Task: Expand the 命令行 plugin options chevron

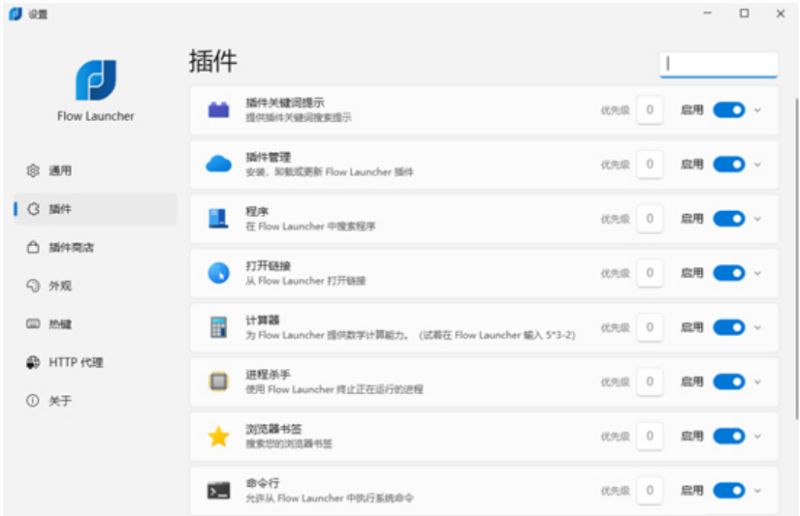Action: [758, 490]
